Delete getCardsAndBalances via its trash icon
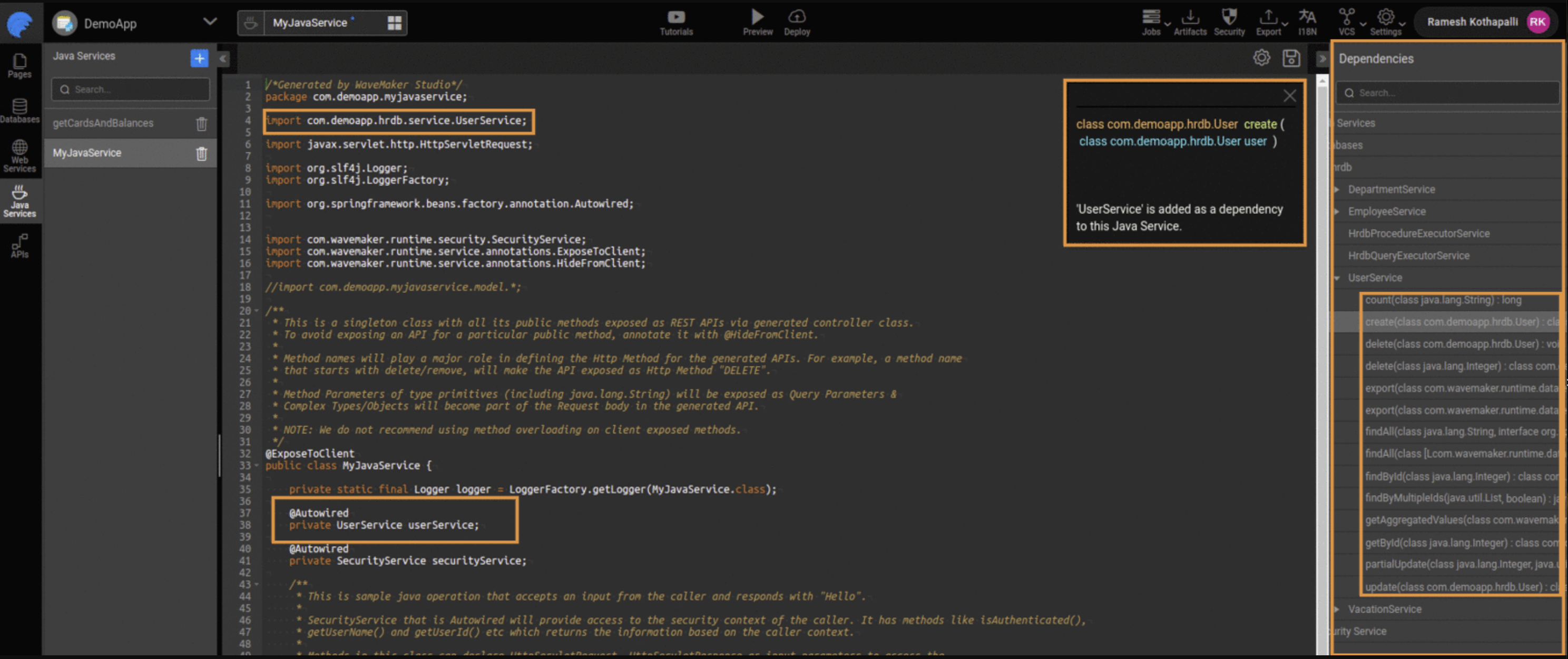This screenshot has width=1568, height=659. tap(201, 124)
